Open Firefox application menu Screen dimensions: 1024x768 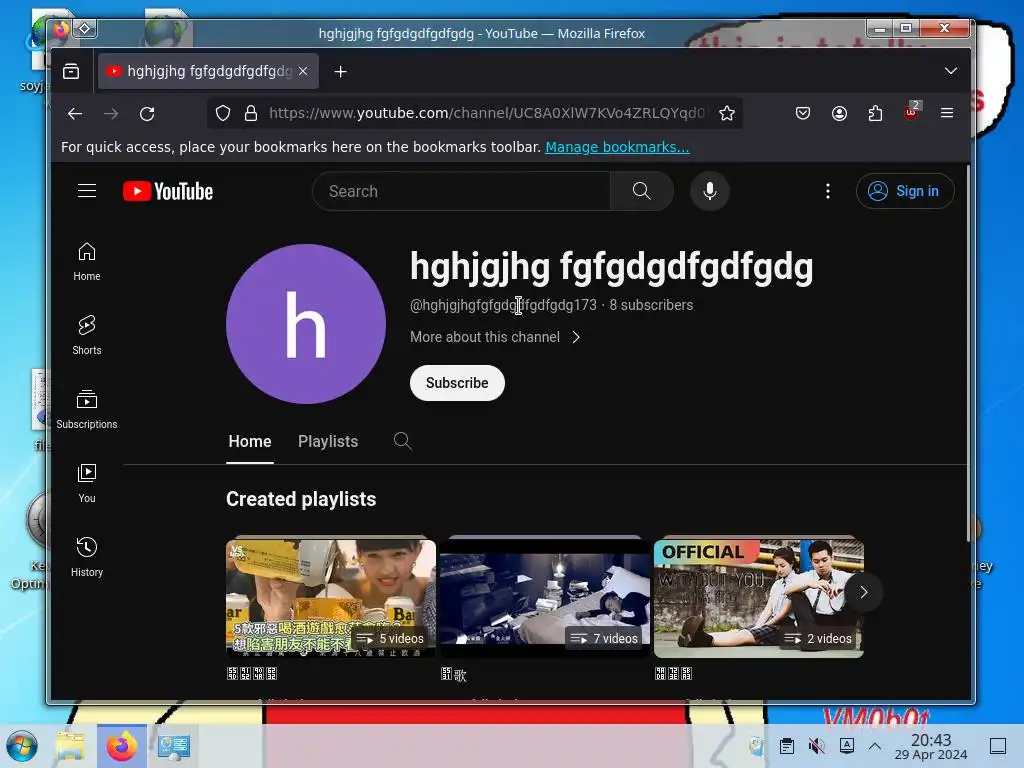tap(947, 114)
